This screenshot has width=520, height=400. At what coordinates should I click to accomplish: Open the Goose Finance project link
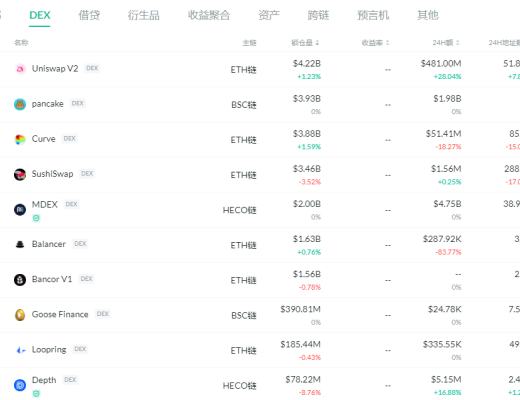[x=60, y=314]
